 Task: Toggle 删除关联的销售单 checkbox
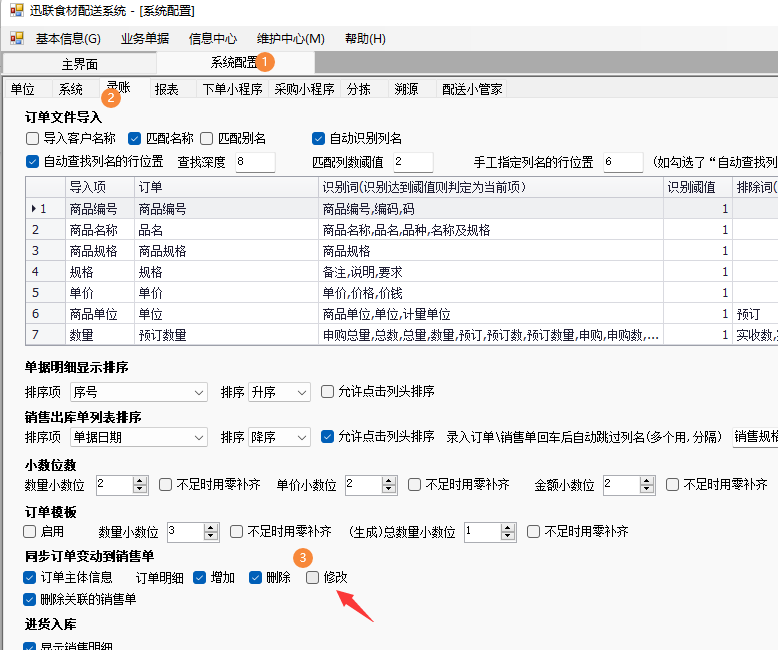click(29, 599)
